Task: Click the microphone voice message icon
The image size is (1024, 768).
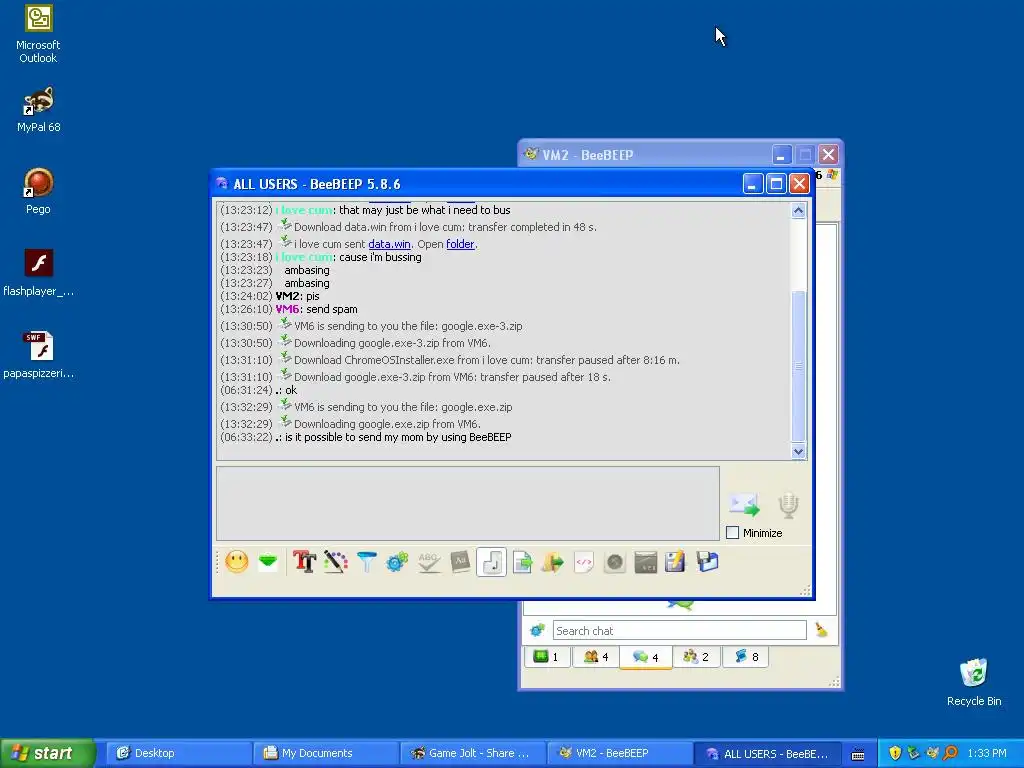Action: pyautogui.click(x=788, y=505)
